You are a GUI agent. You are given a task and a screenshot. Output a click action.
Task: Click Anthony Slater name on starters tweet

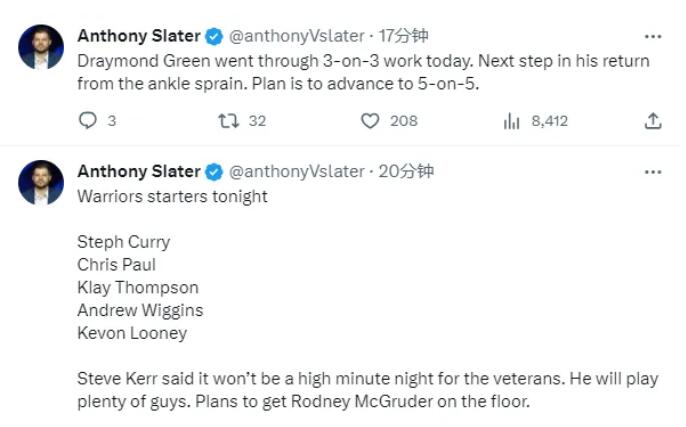[x=139, y=171]
